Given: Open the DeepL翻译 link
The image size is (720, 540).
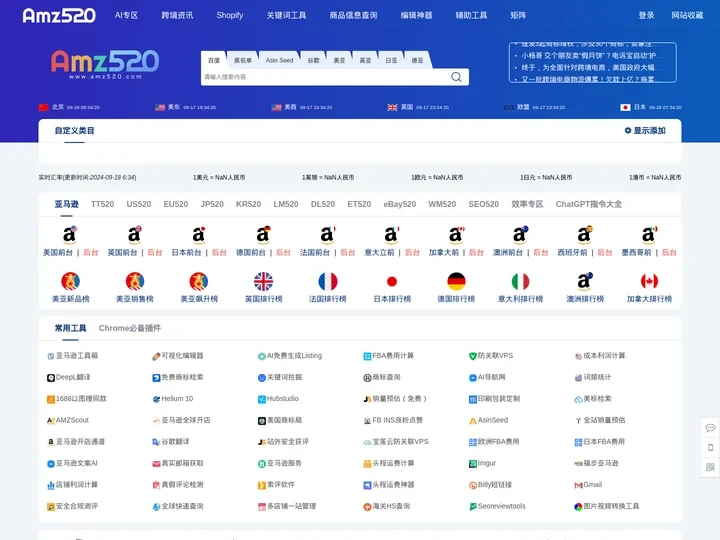Looking at the screenshot, I should click(x=69, y=377).
